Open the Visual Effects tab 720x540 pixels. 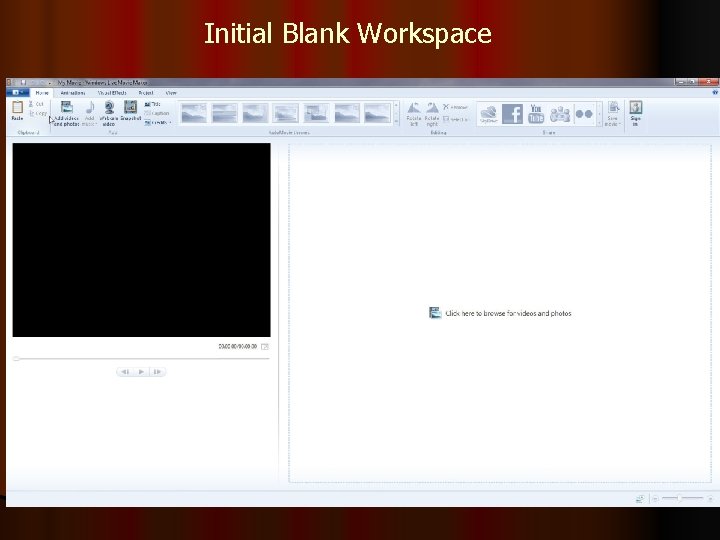tap(112, 93)
